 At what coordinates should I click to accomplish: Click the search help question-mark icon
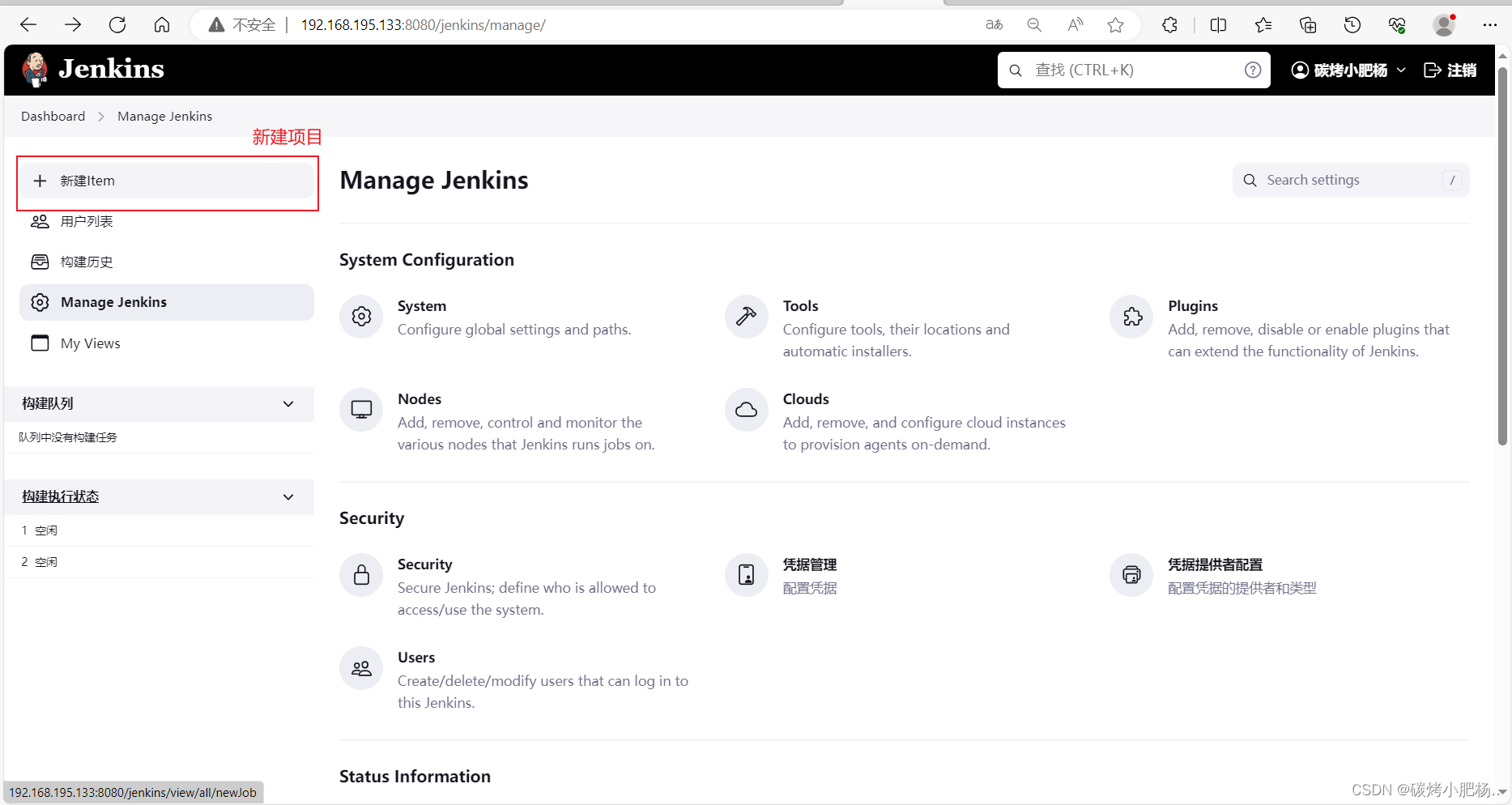1253,70
